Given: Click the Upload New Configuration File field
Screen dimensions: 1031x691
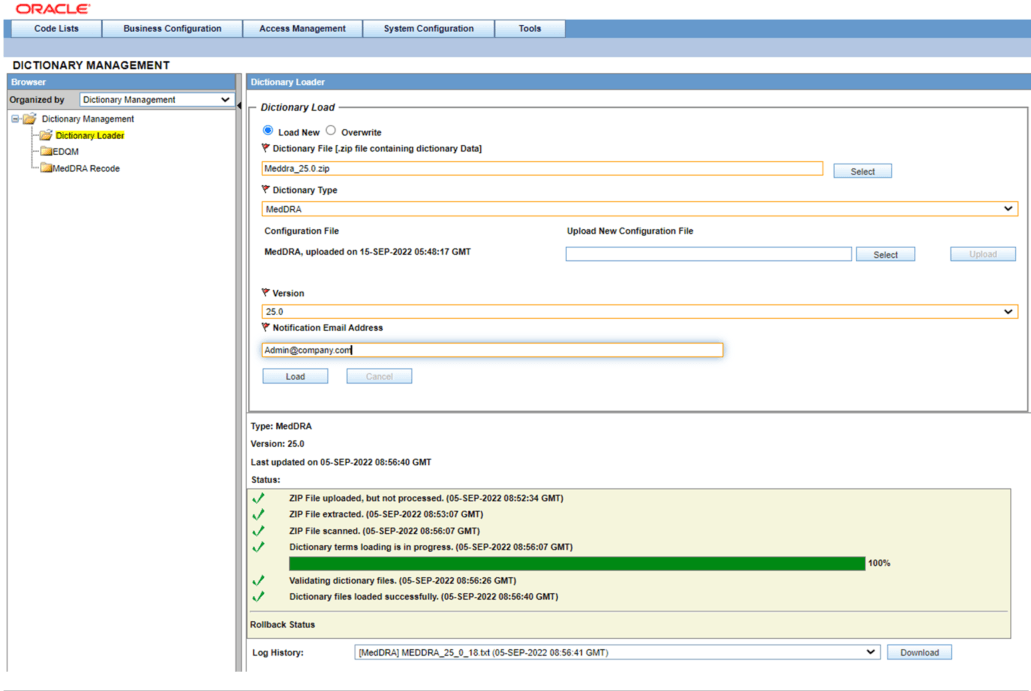Looking at the screenshot, I should (709, 254).
